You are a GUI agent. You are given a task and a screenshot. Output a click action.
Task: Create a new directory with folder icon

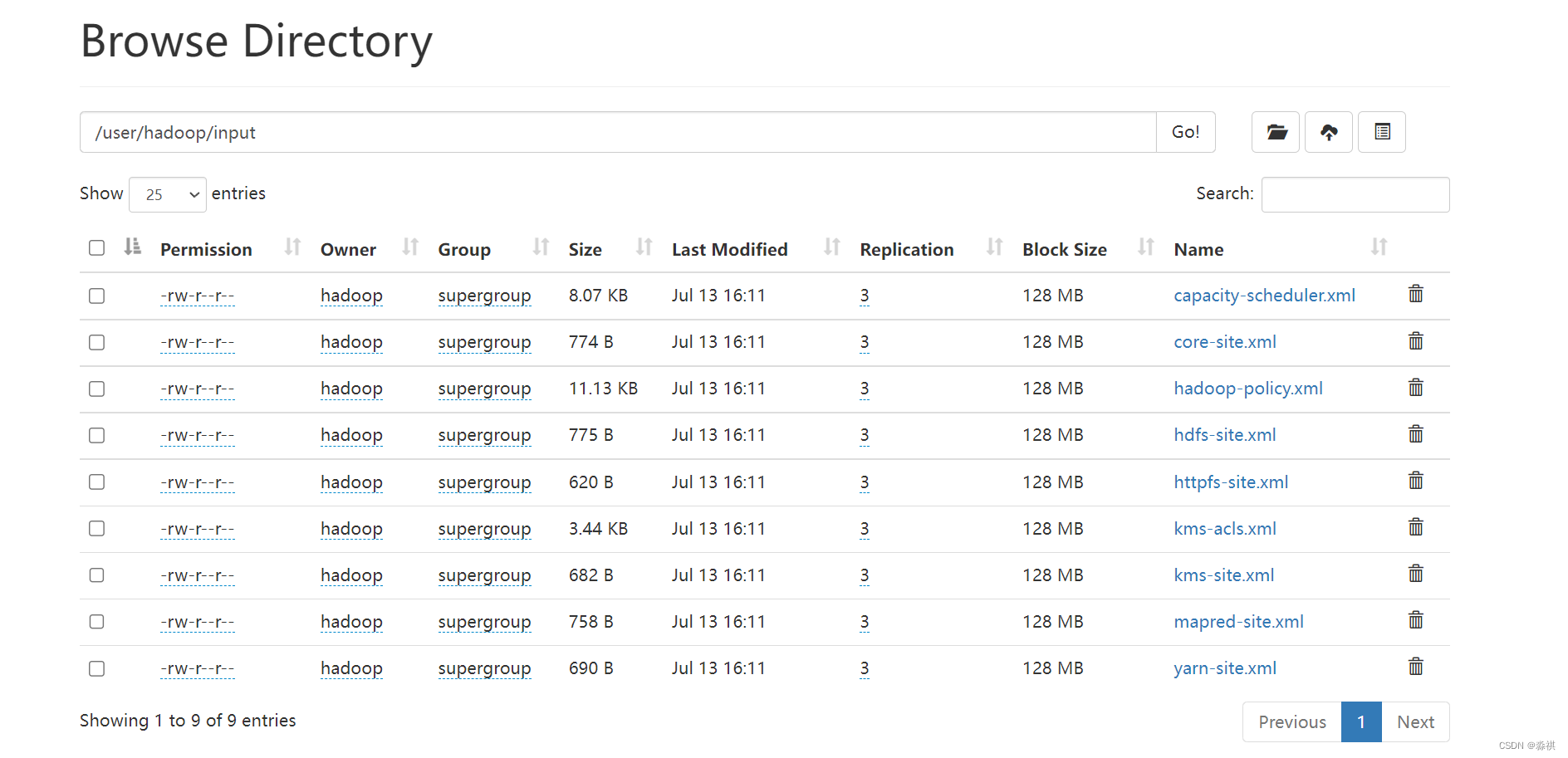pos(1276,132)
